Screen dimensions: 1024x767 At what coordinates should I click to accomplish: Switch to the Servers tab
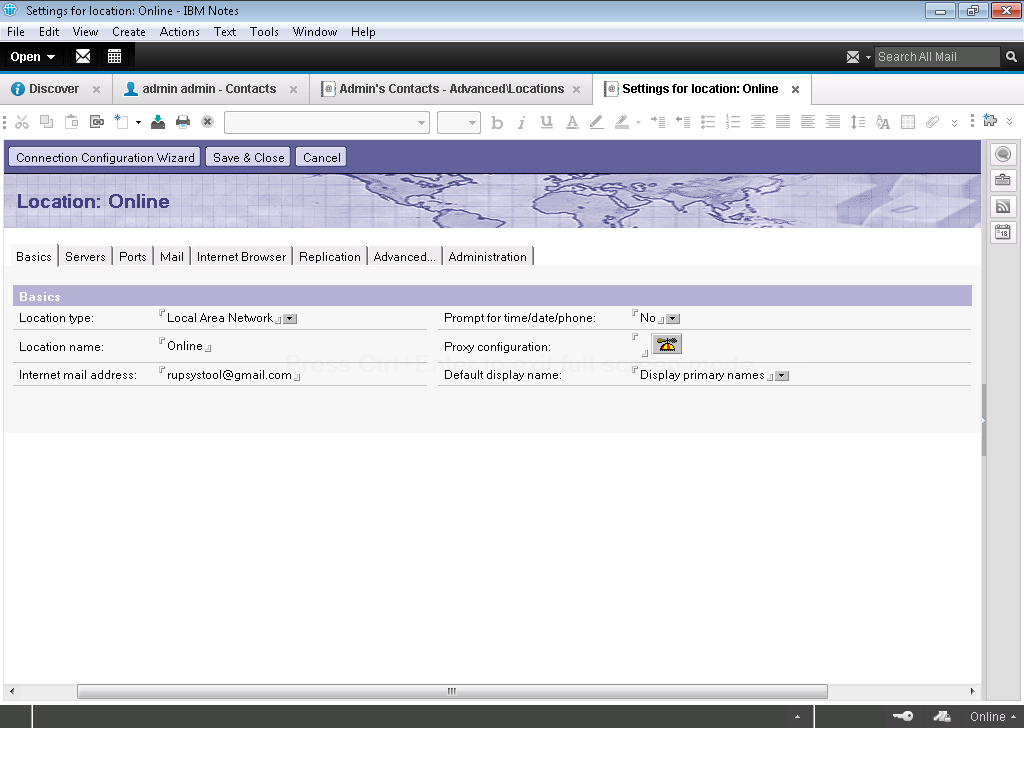coord(85,257)
